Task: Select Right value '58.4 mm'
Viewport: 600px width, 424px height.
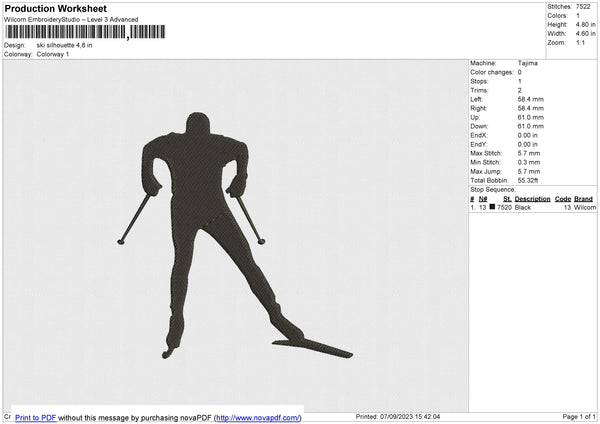Action: [x=531, y=108]
